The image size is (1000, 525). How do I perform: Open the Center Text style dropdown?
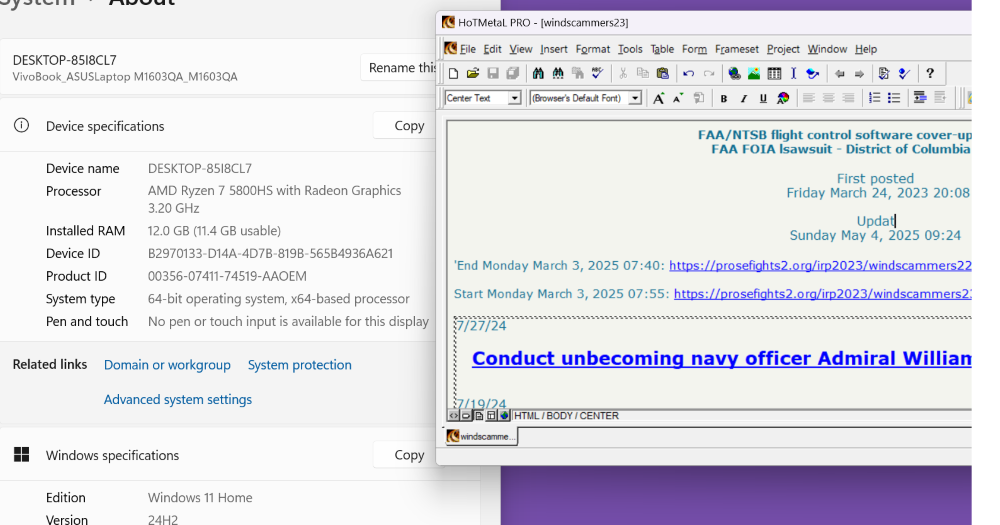(515, 98)
